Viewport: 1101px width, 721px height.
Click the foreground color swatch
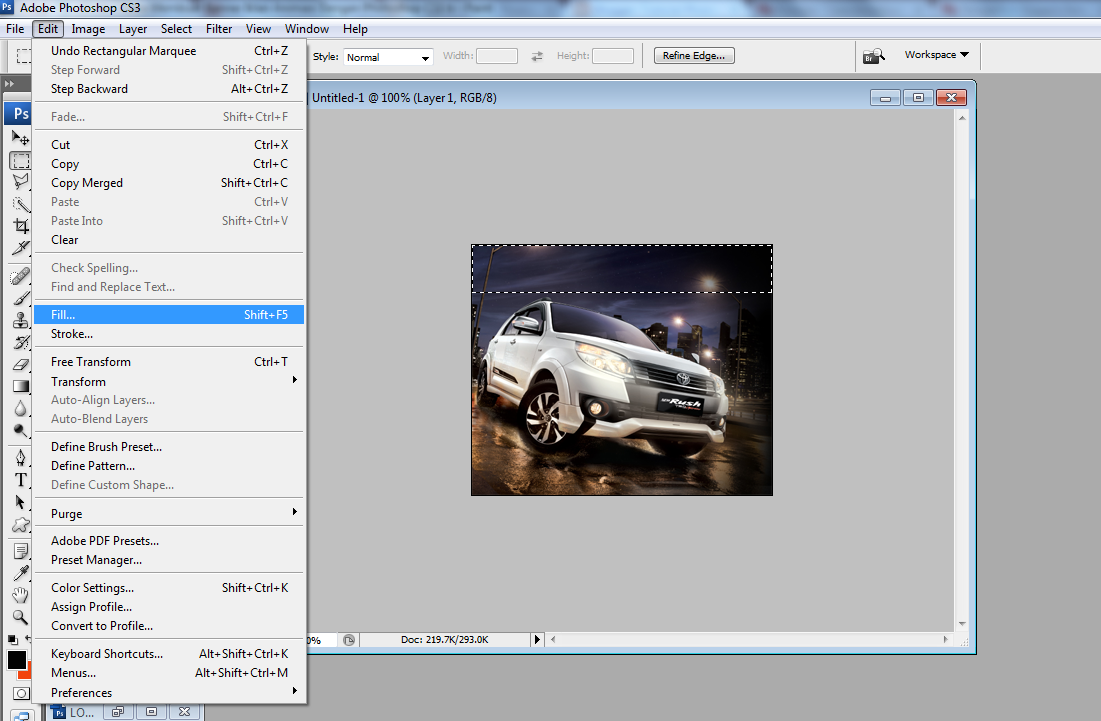click(16, 660)
